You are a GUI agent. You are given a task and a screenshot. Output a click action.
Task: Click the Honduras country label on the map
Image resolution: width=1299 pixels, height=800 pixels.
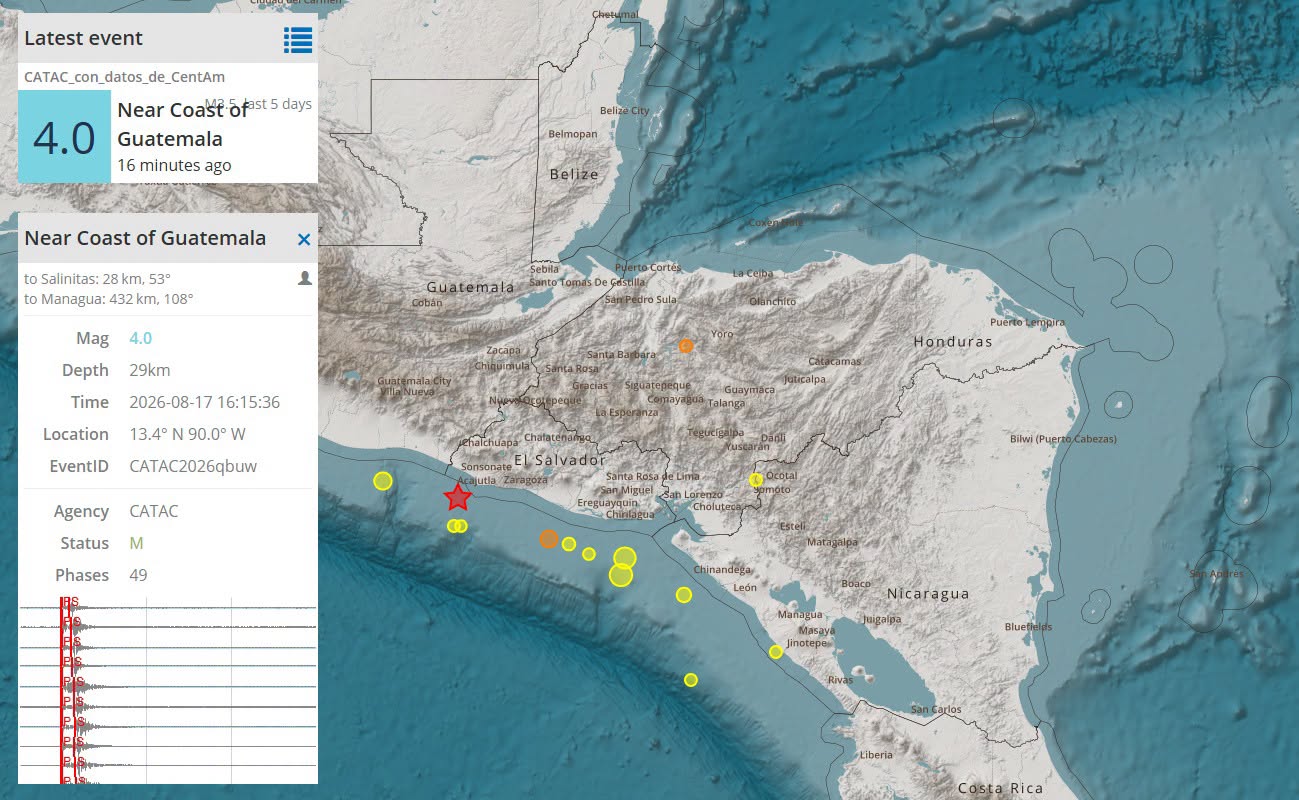point(953,341)
